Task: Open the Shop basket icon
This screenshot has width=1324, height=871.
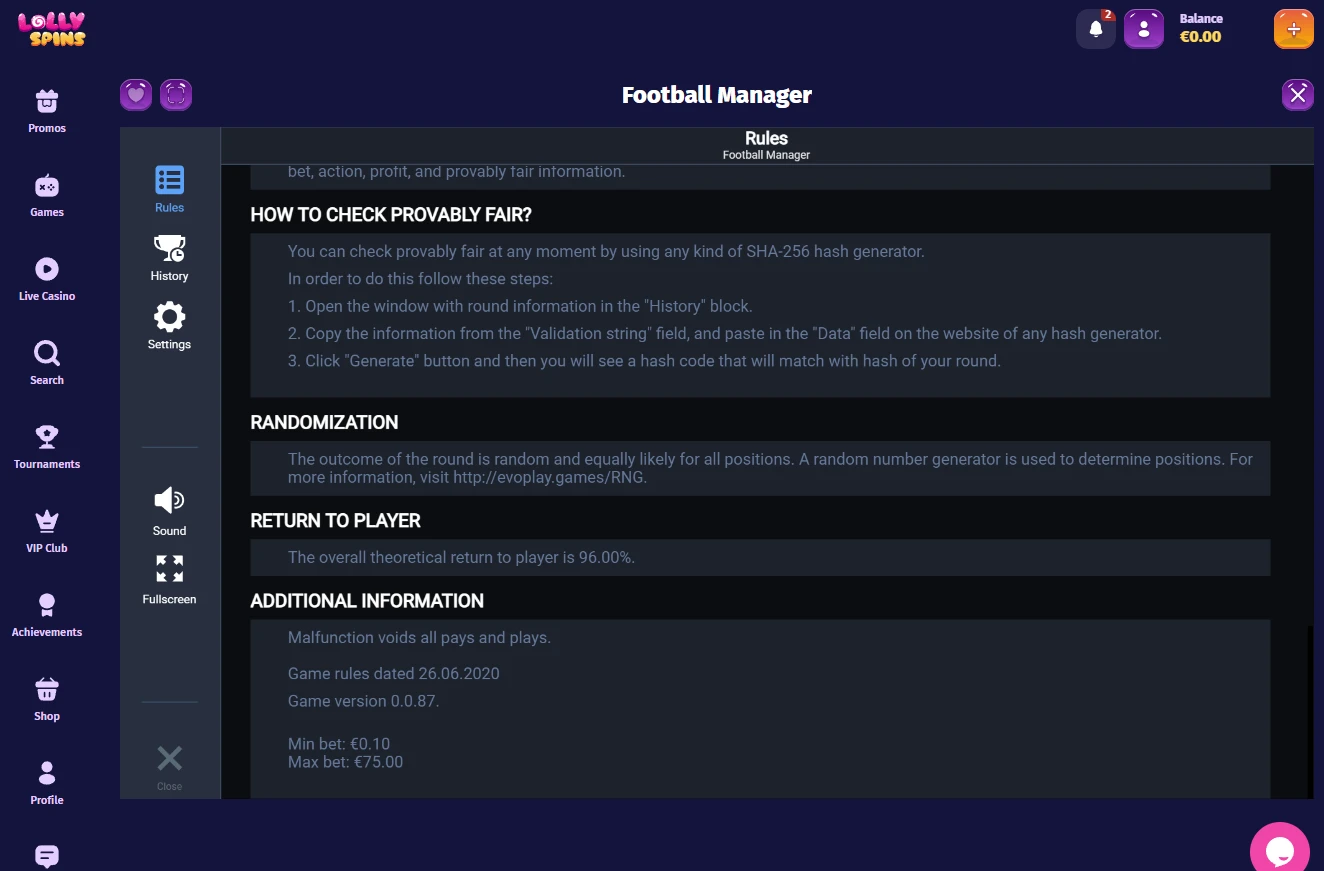Action: pos(47,699)
